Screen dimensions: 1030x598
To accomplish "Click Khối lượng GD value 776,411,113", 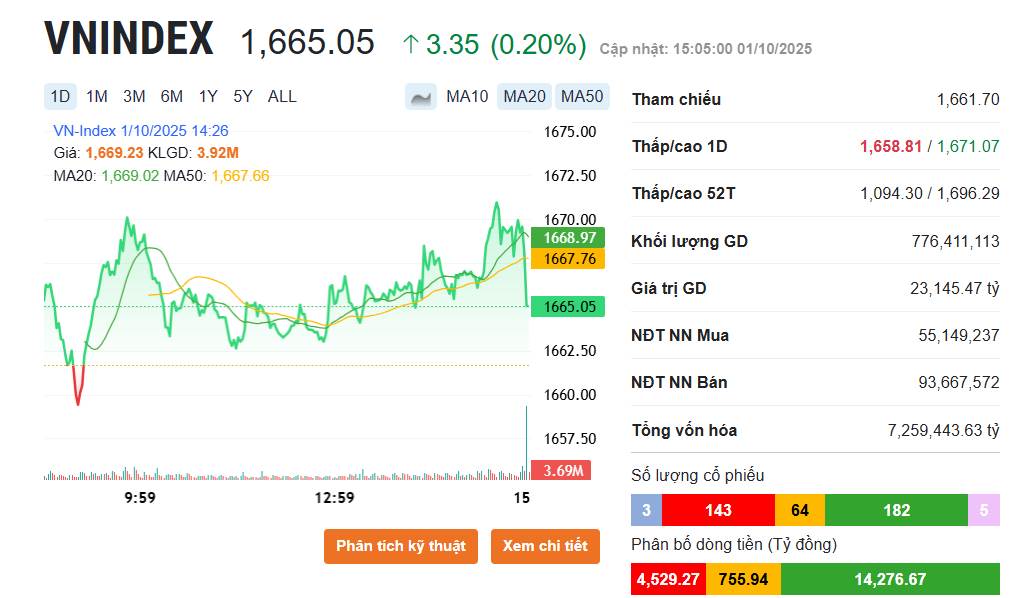I will pos(955,242).
